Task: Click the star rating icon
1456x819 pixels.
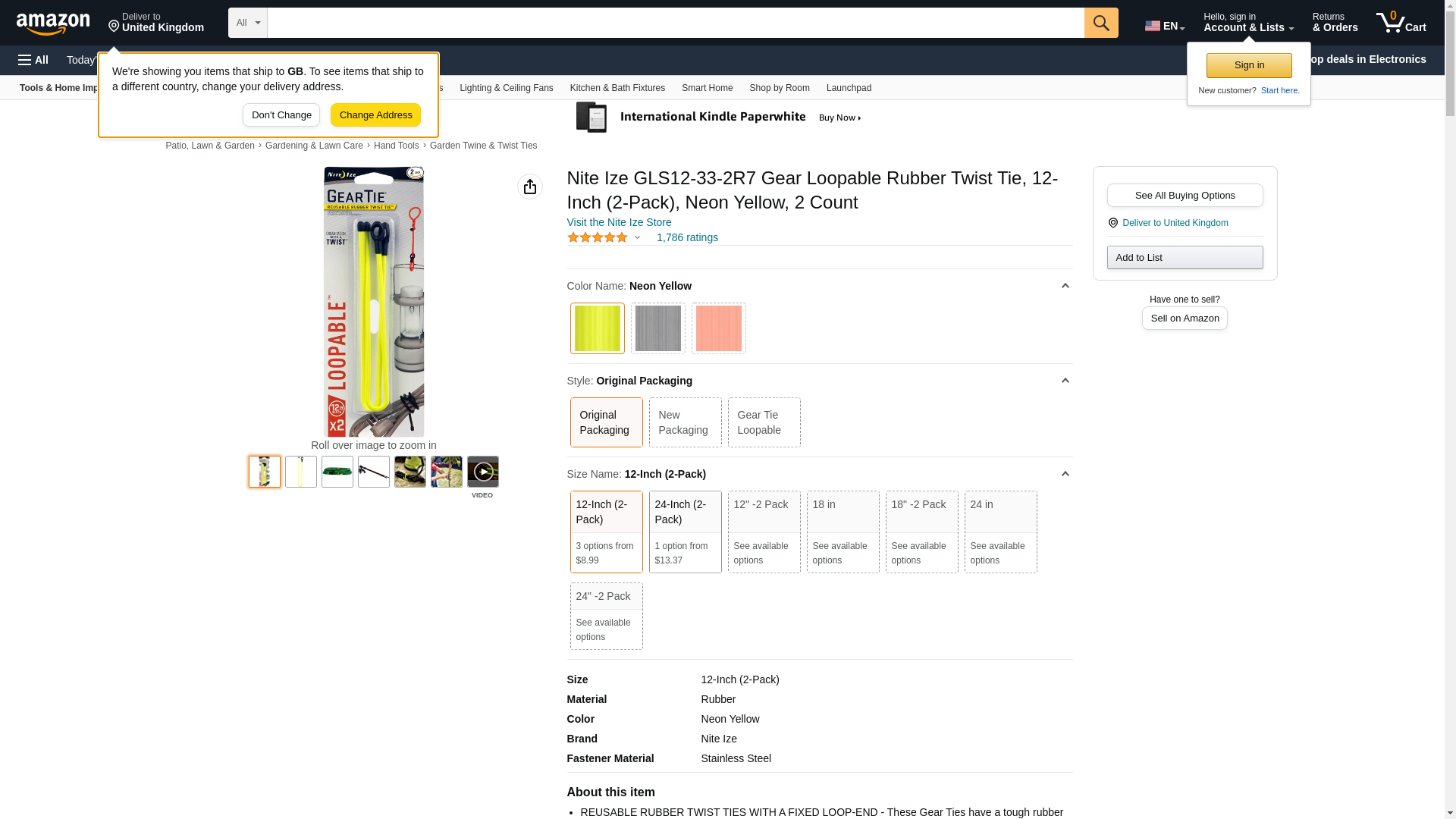Action: (598, 238)
